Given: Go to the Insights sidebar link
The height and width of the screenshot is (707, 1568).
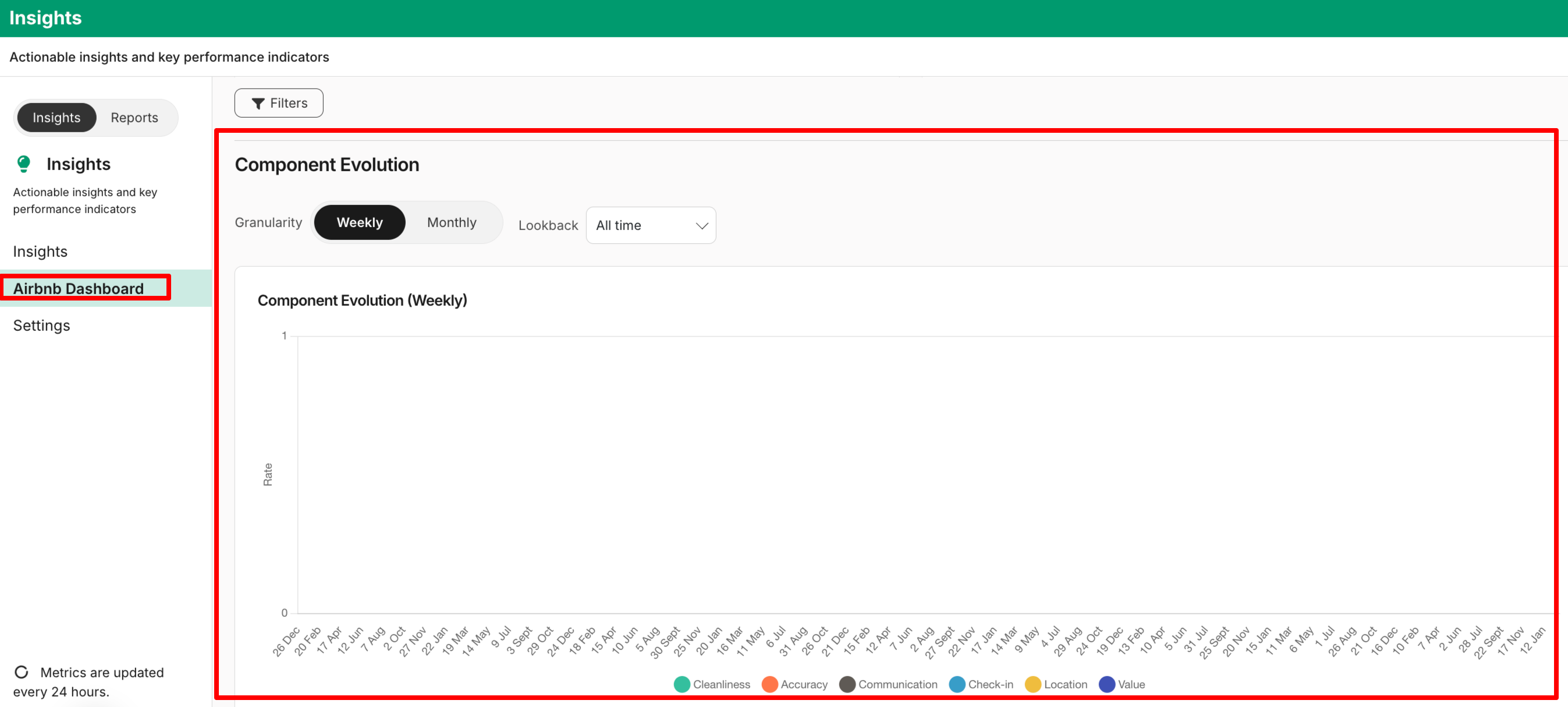Looking at the screenshot, I should 40,251.
